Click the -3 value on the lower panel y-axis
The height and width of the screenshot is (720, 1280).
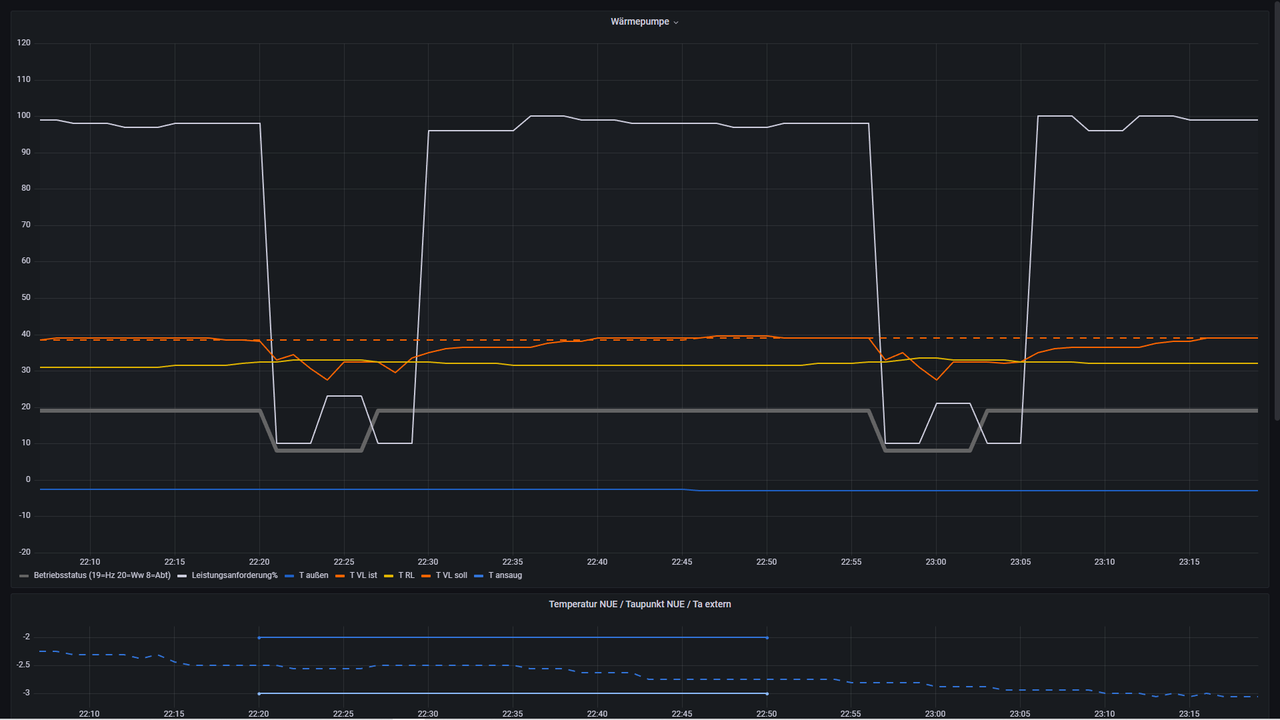click(x=25, y=693)
